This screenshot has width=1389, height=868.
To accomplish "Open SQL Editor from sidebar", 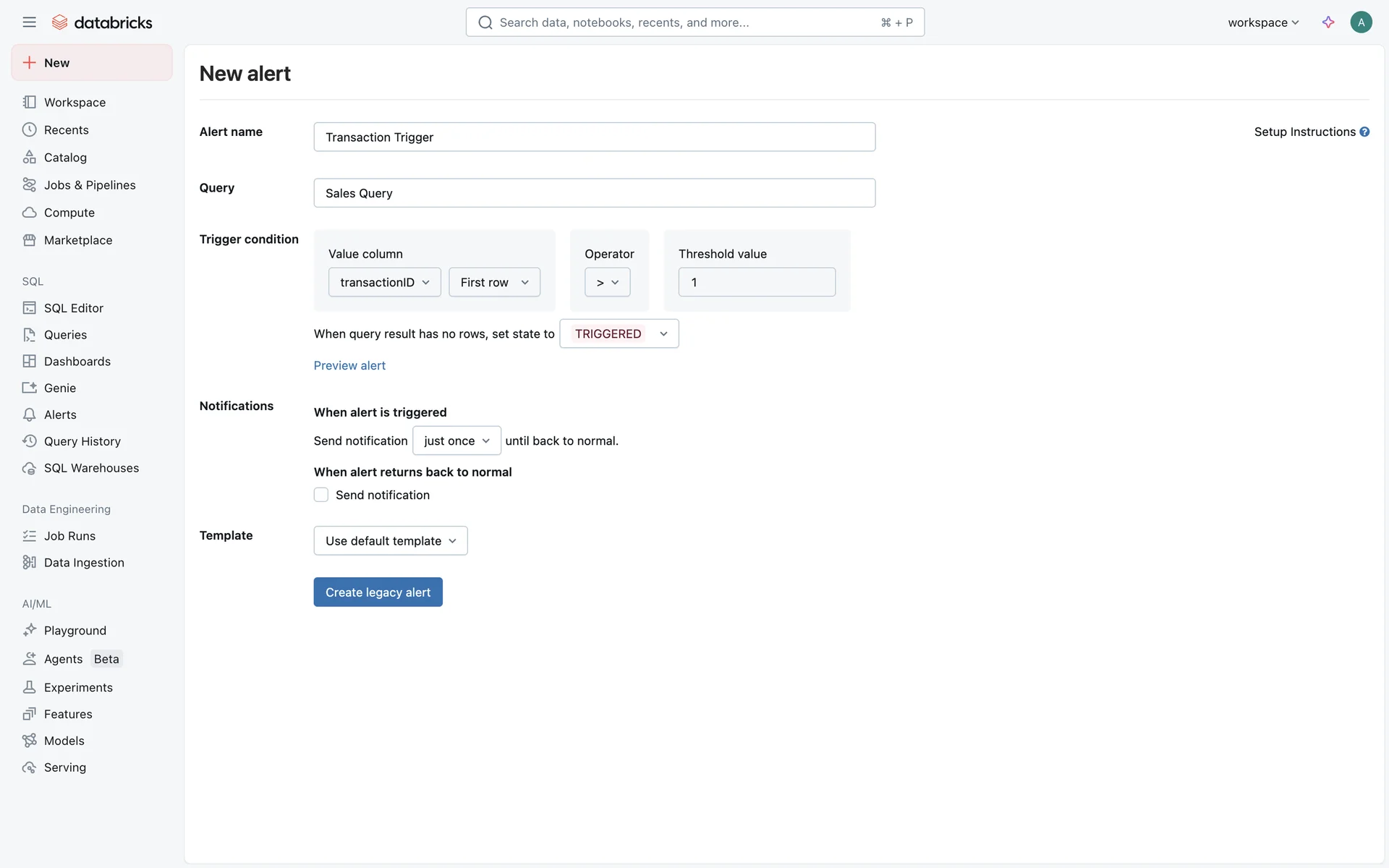I will tap(73, 308).
